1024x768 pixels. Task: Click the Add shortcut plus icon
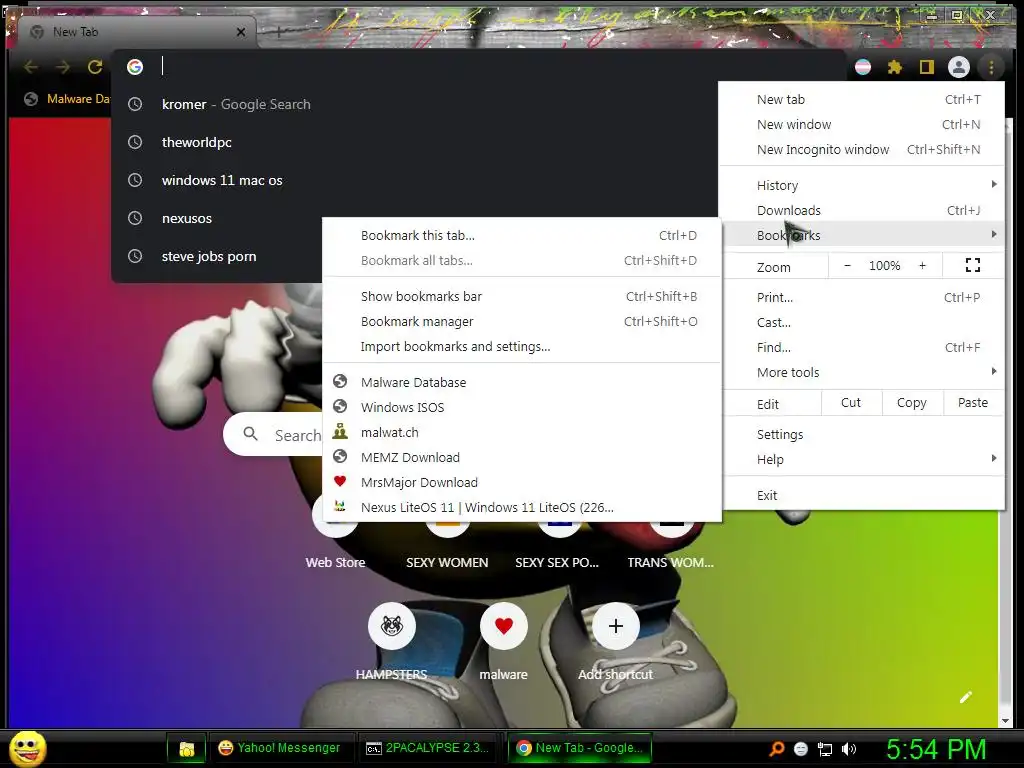(616, 626)
